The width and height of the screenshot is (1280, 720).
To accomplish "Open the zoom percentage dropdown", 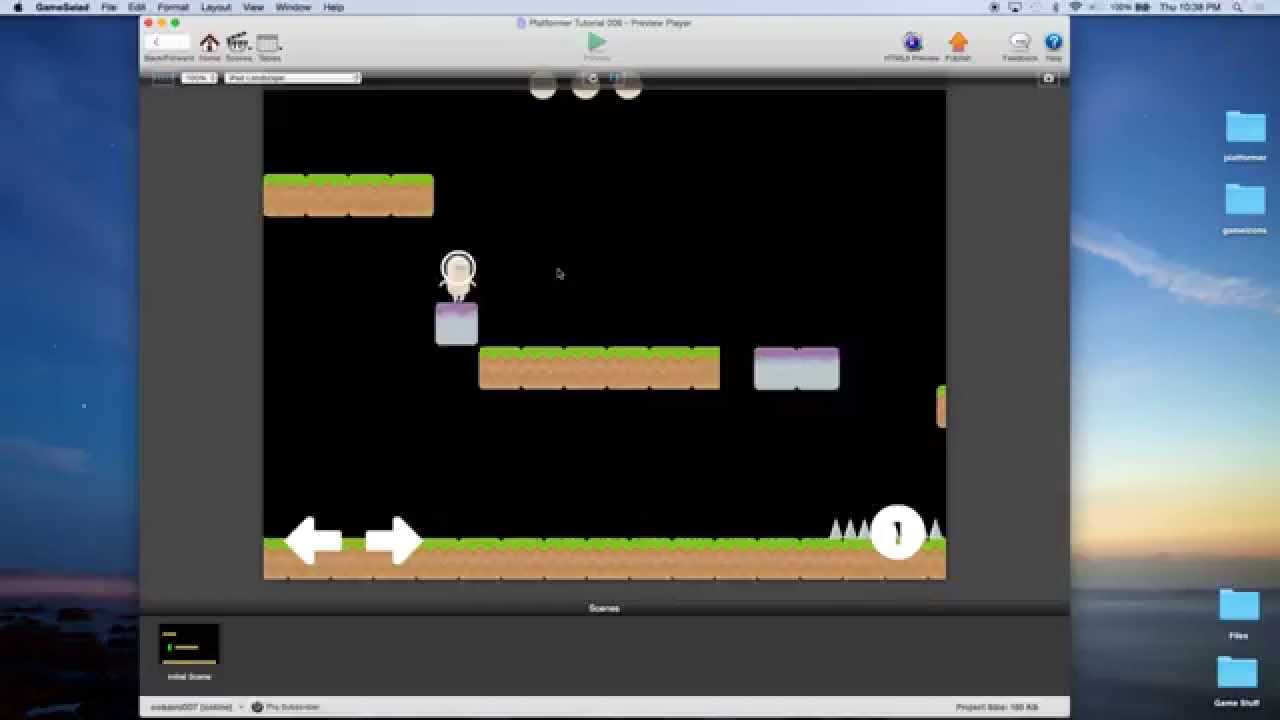I will [x=199, y=78].
